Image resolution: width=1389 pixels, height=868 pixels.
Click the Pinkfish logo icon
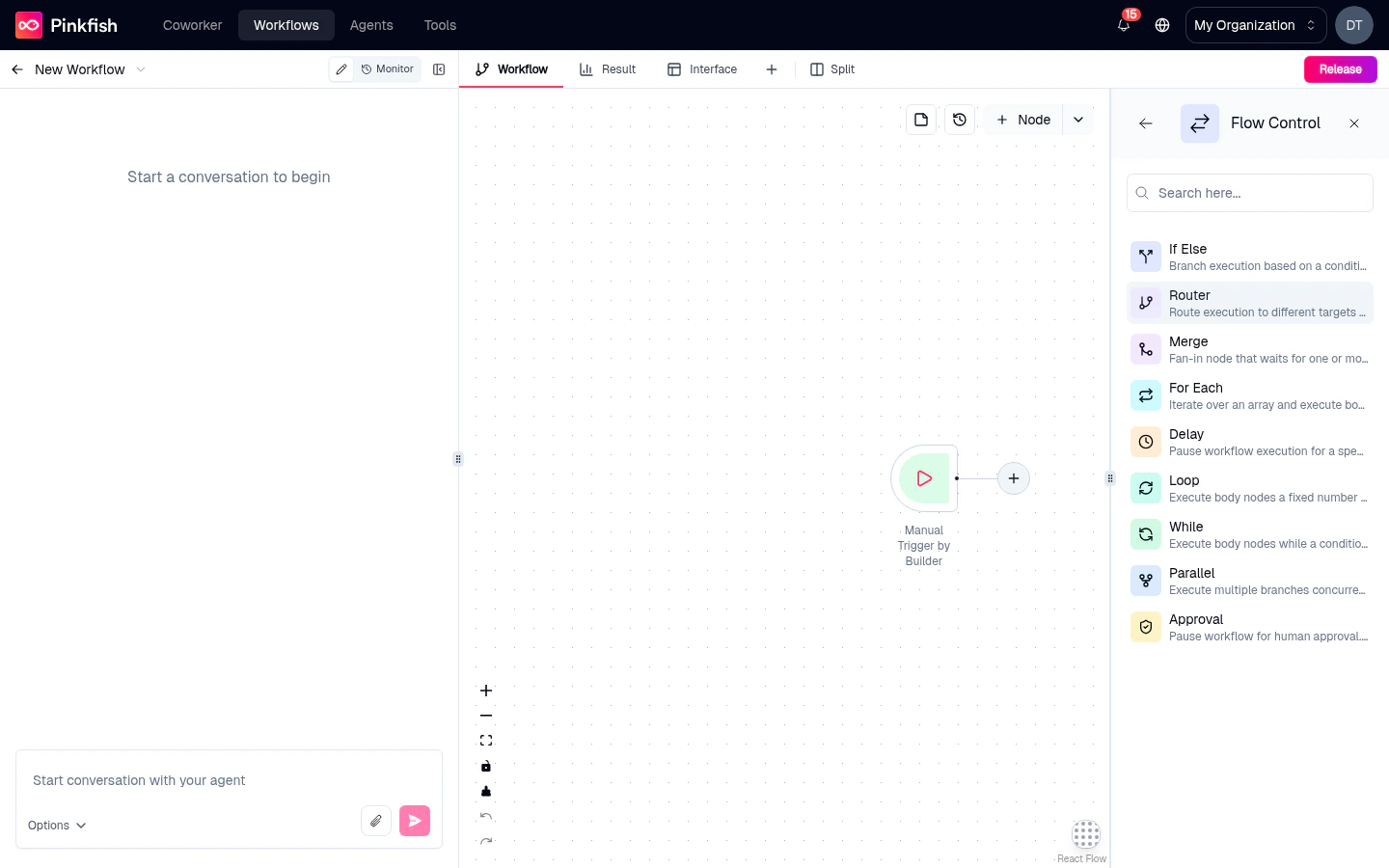click(29, 25)
